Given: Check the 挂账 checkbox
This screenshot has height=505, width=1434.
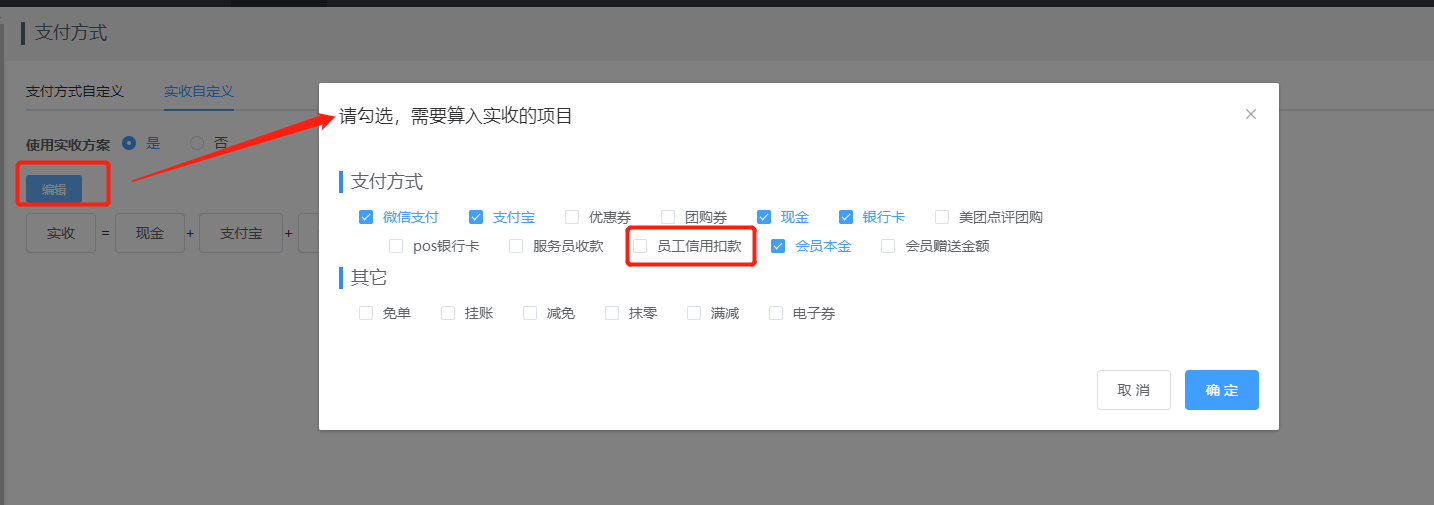Looking at the screenshot, I should [x=448, y=313].
